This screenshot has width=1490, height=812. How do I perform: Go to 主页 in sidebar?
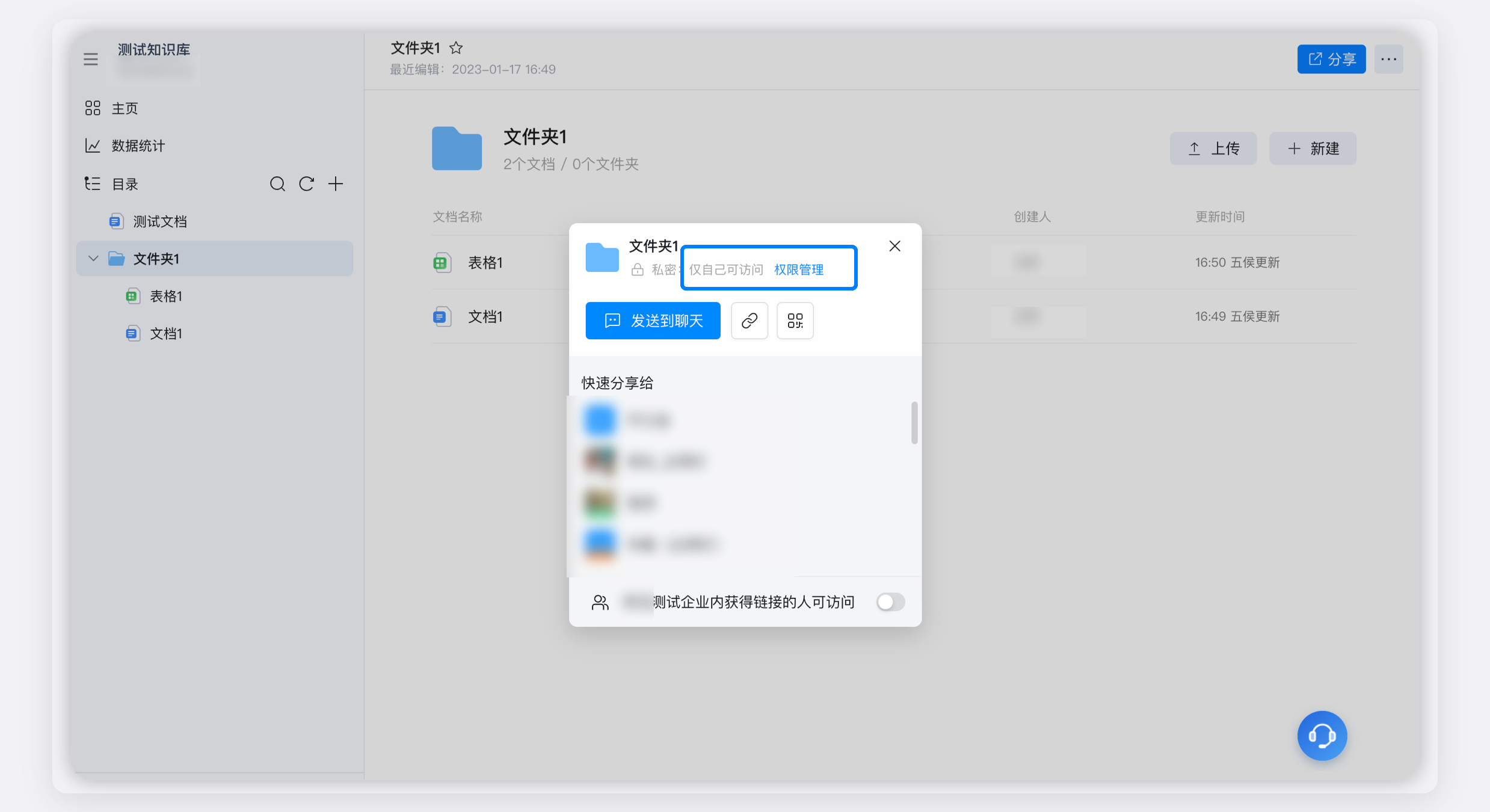[x=125, y=108]
